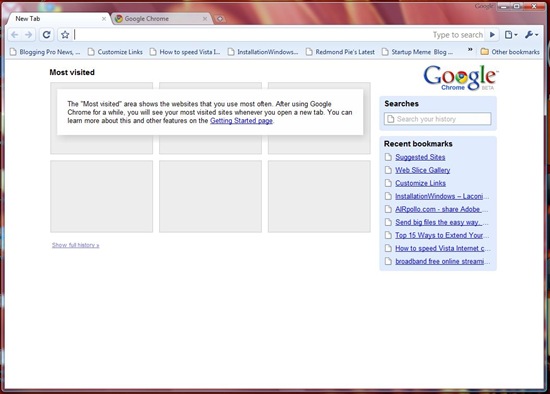Select the bottom-left most visited thumbnail
Viewport: 550px width, 394px height.
pyautogui.click(x=101, y=196)
